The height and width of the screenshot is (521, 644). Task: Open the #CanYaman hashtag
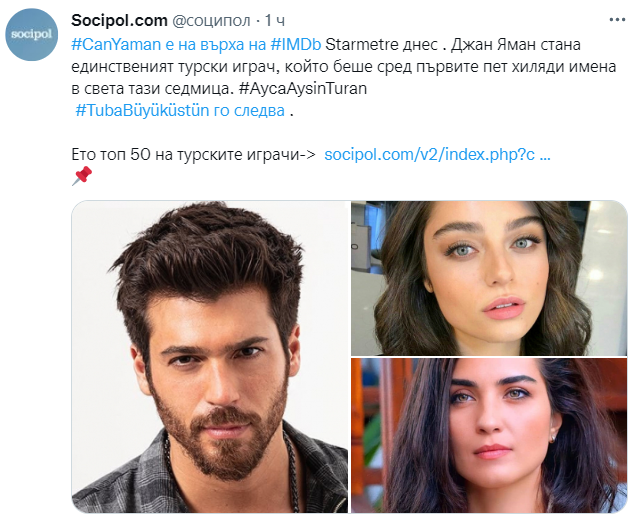[116, 44]
